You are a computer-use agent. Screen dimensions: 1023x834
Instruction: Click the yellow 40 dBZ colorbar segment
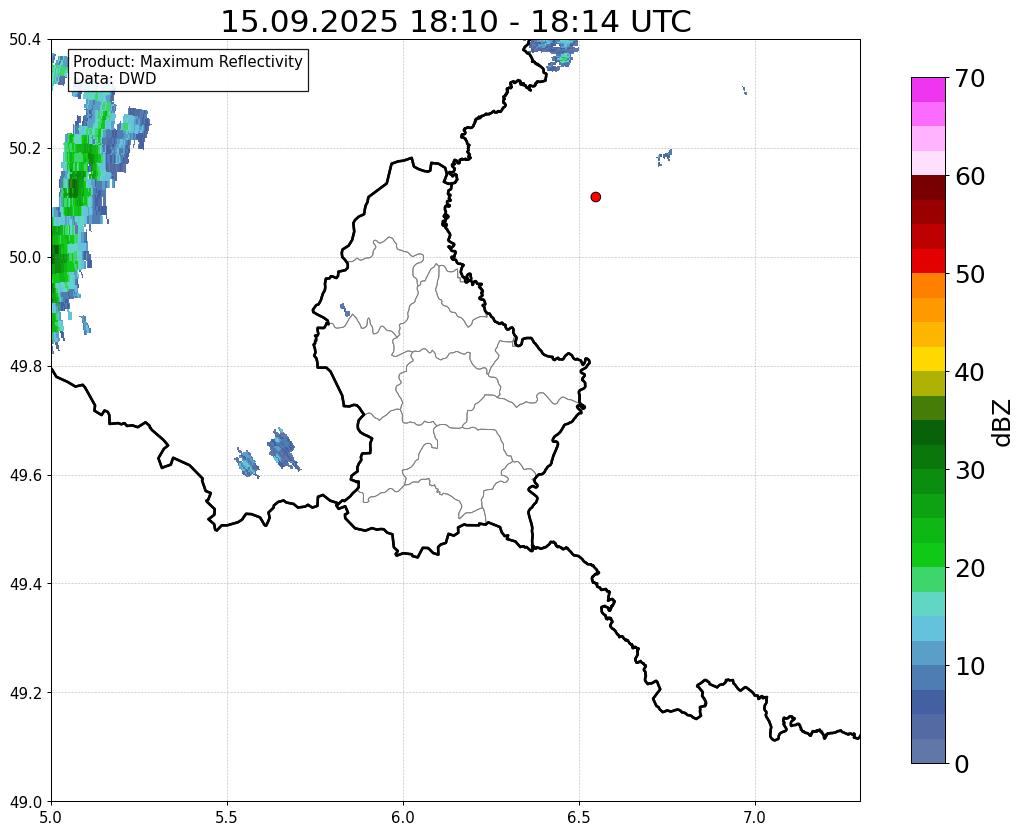click(928, 359)
